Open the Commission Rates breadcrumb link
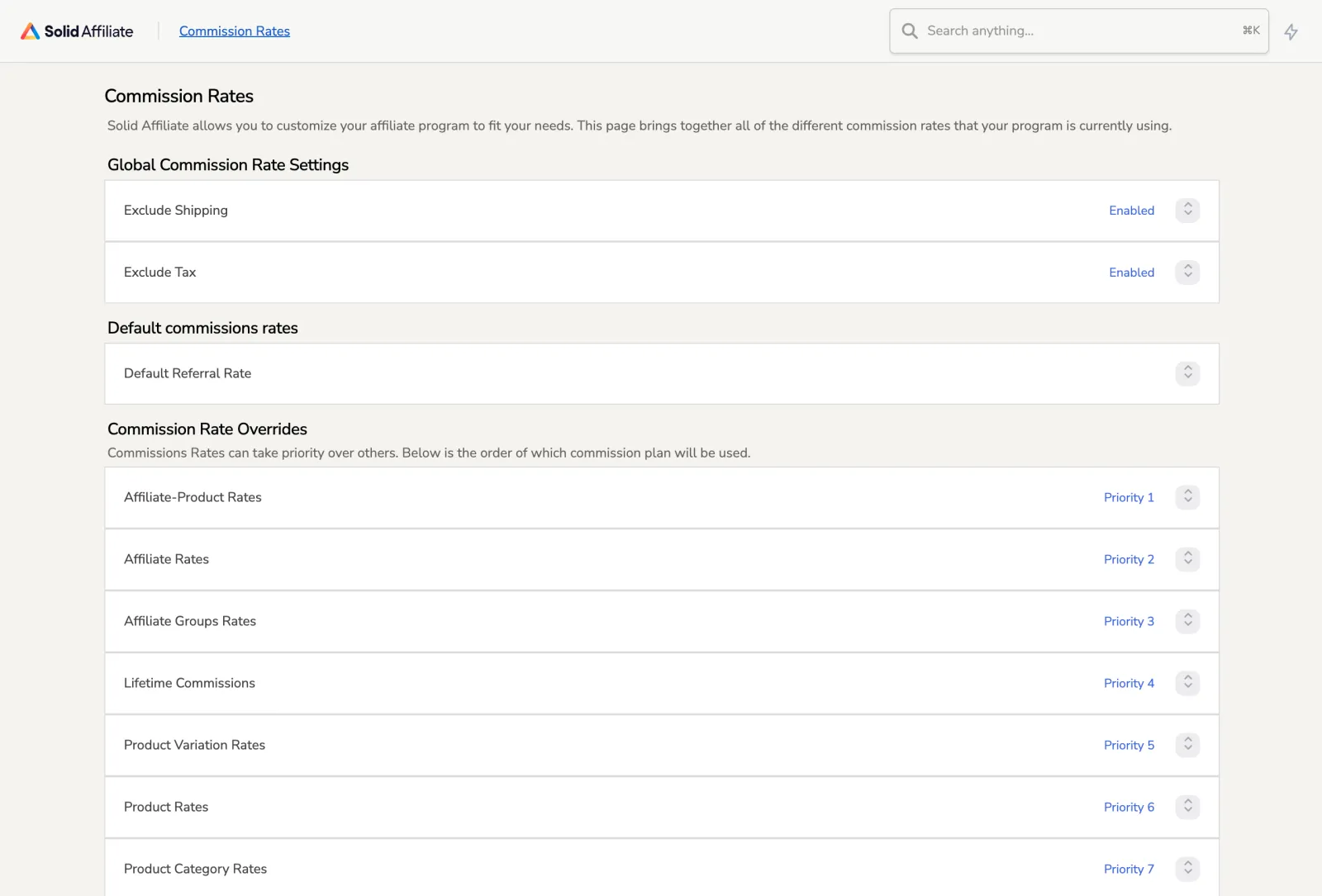Screen dimensions: 1322x896 (235, 31)
